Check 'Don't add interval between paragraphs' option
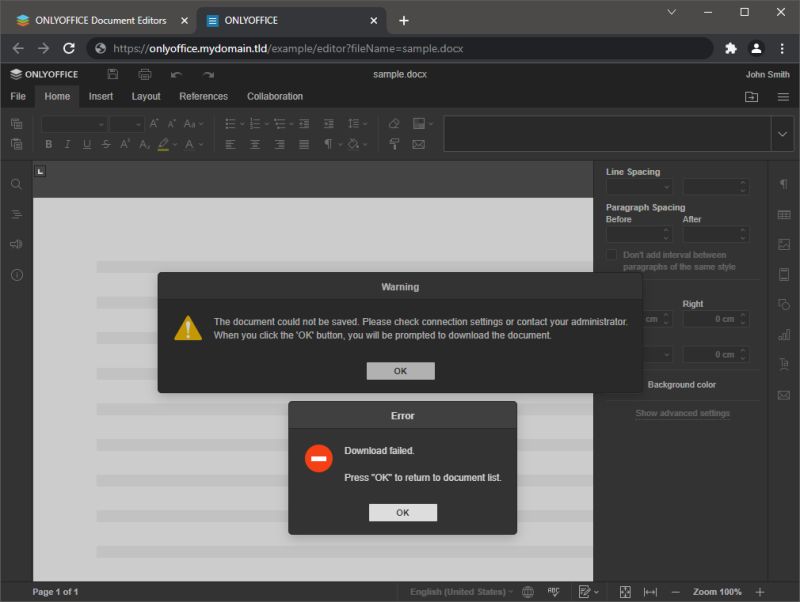 click(610, 255)
